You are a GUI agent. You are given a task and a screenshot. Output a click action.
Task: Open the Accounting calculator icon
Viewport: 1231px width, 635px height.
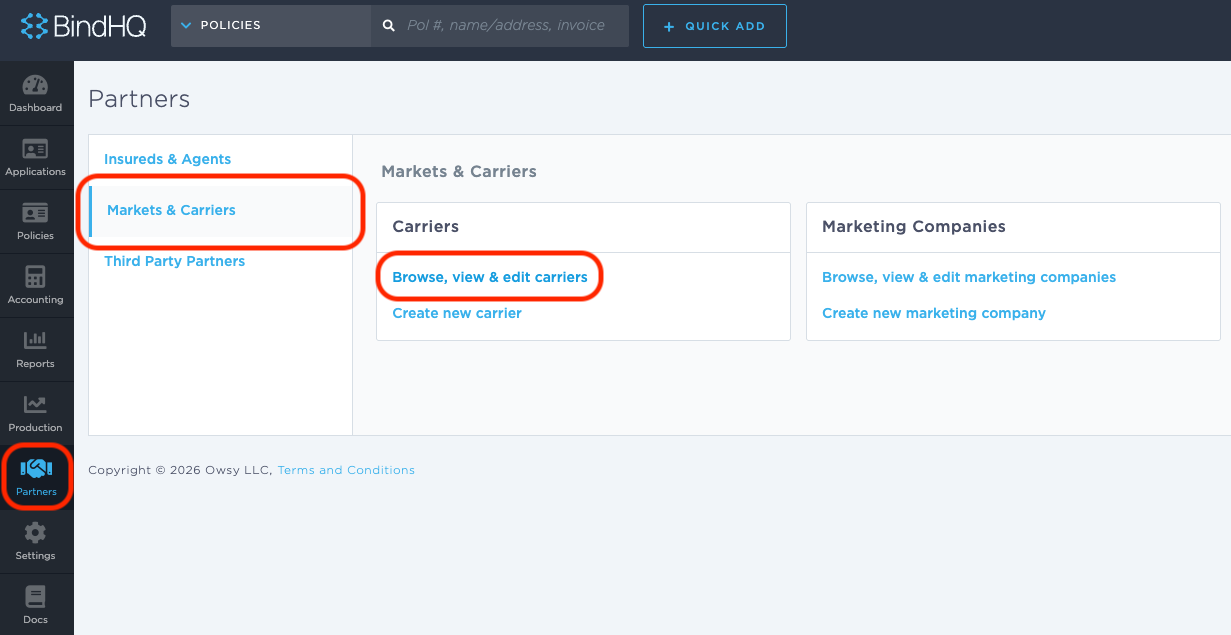tap(35, 277)
